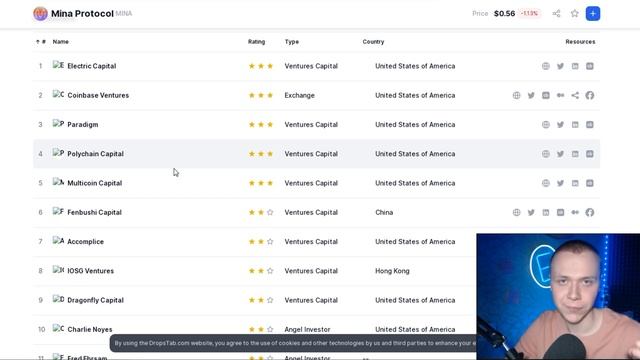
Task: Open Multicoin Capital Twitter icon
Action: [x=560, y=183]
